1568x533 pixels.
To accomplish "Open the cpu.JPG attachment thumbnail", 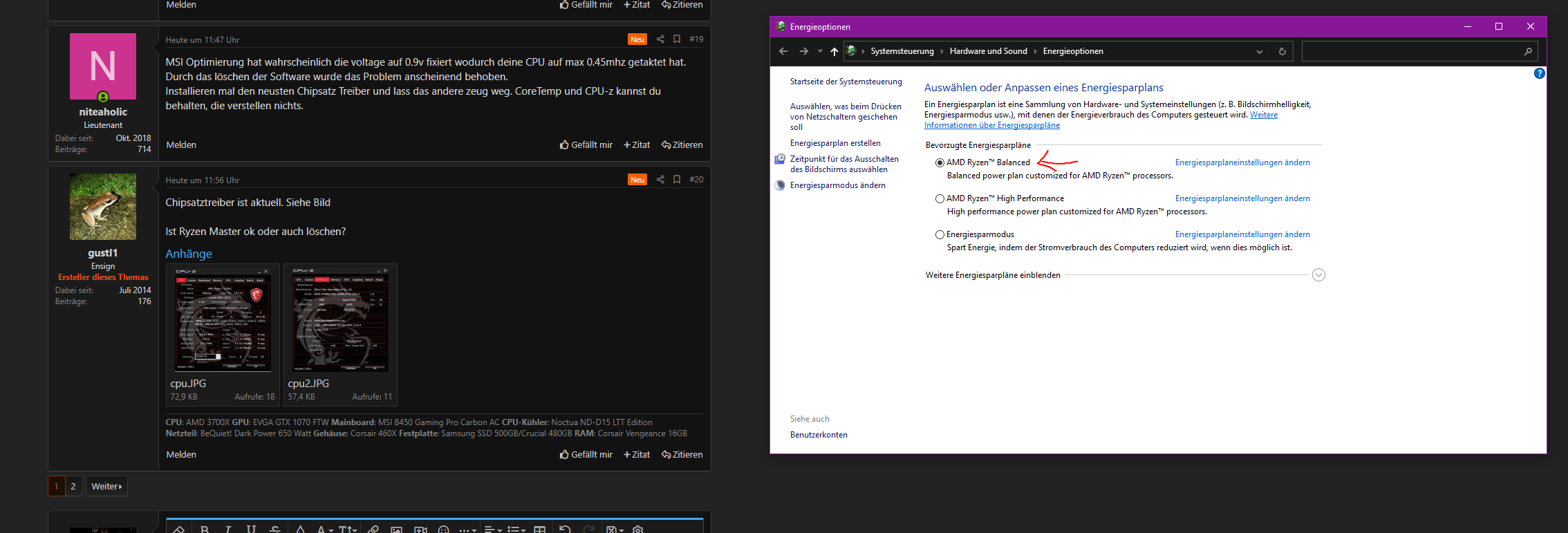I will (x=223, y=321).
